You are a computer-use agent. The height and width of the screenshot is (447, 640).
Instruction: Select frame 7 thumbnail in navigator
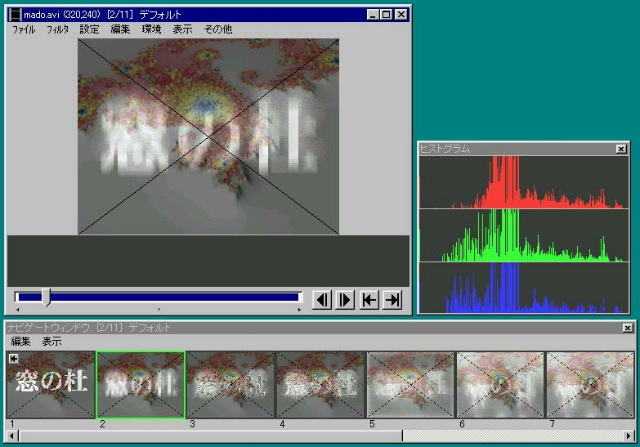tap(591, 385)
